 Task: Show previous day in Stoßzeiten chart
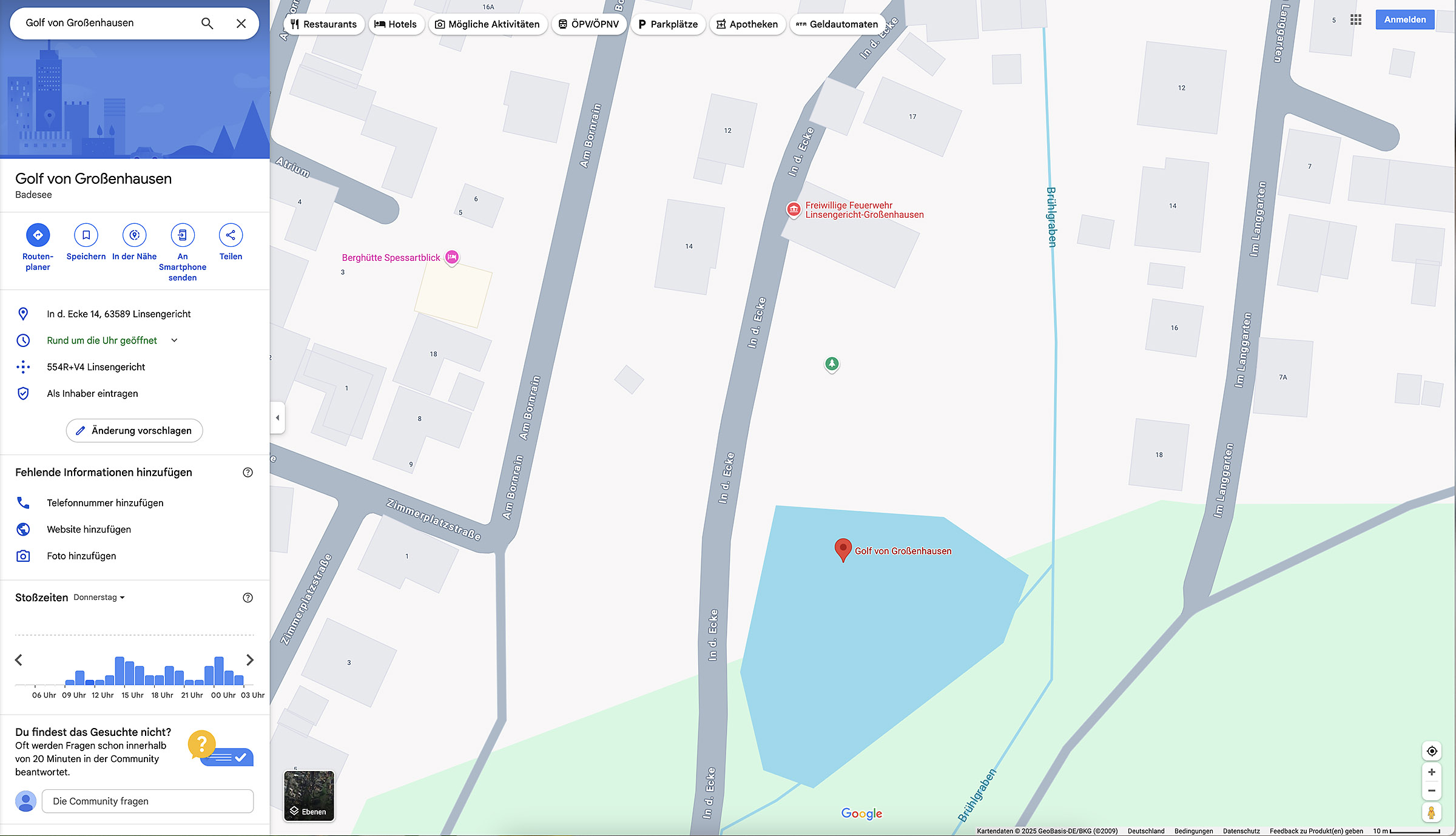(x=19, y=659)
